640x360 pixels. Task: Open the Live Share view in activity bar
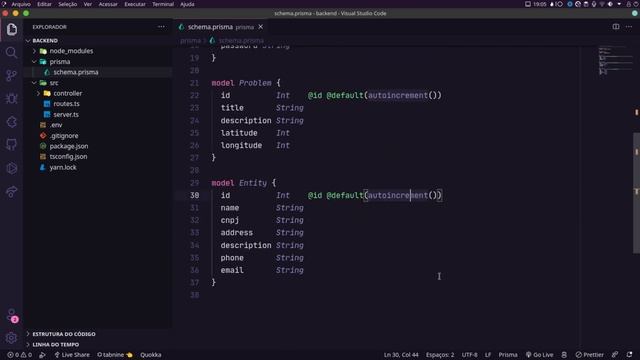coord(11,191)
